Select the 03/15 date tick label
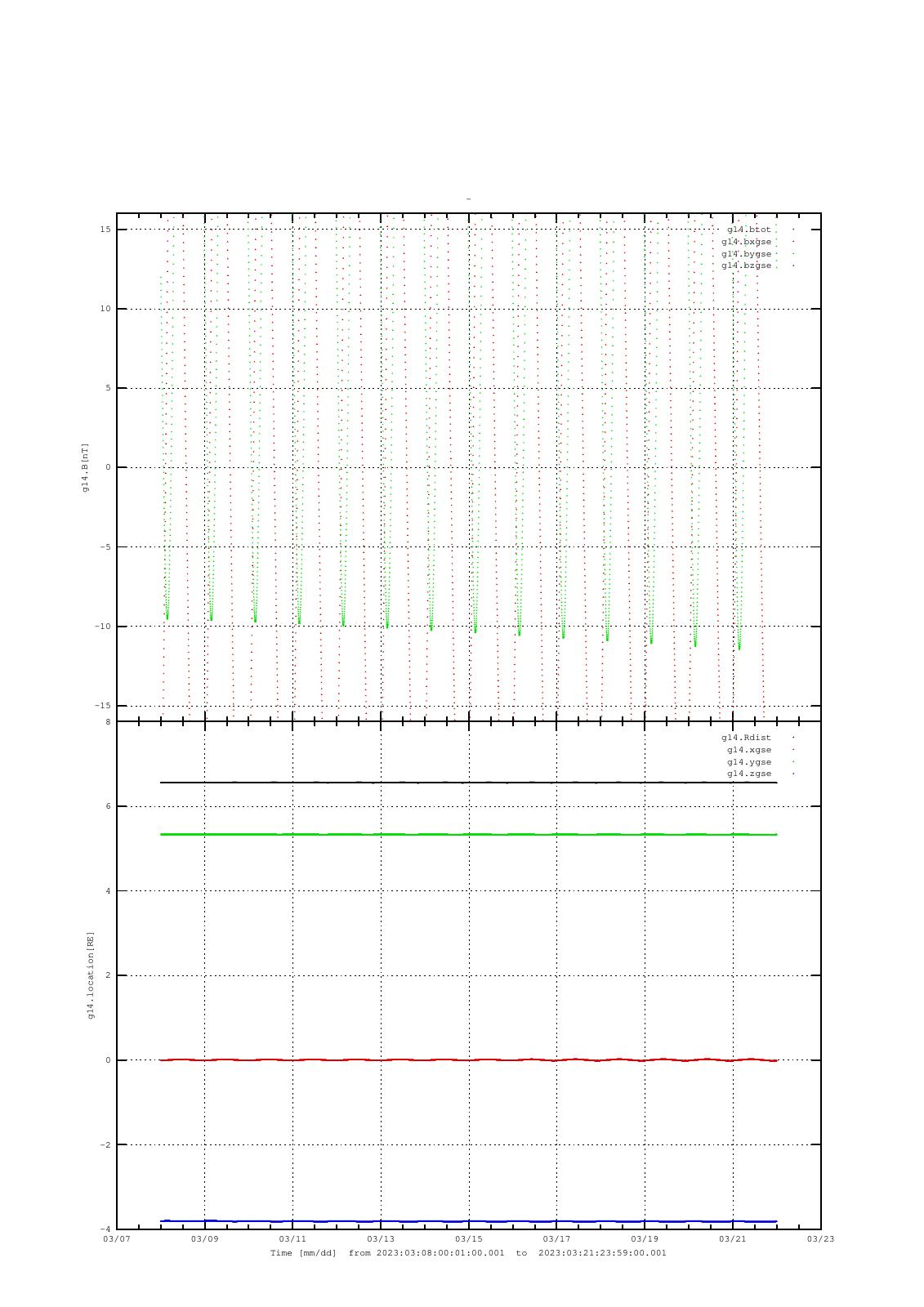The height and width of the screenshot is (1307, 924). tap(469, 1239)
